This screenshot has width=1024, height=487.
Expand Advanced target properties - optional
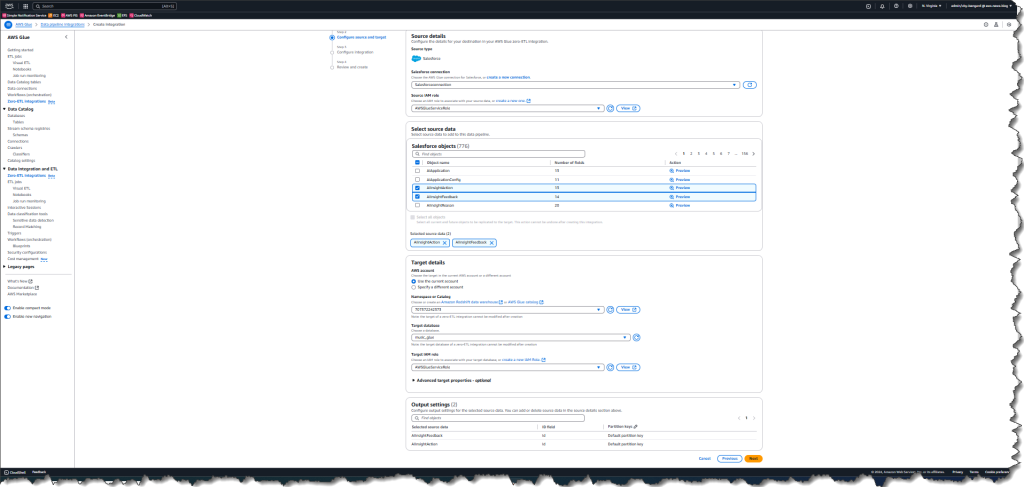(451, 381)
